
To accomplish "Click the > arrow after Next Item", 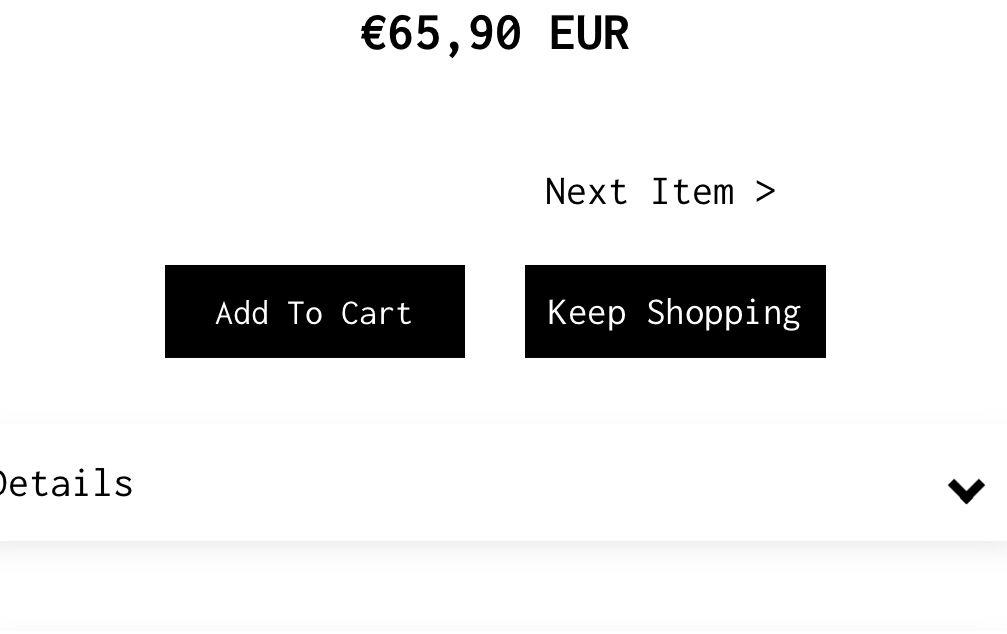I will coord(766,191).
